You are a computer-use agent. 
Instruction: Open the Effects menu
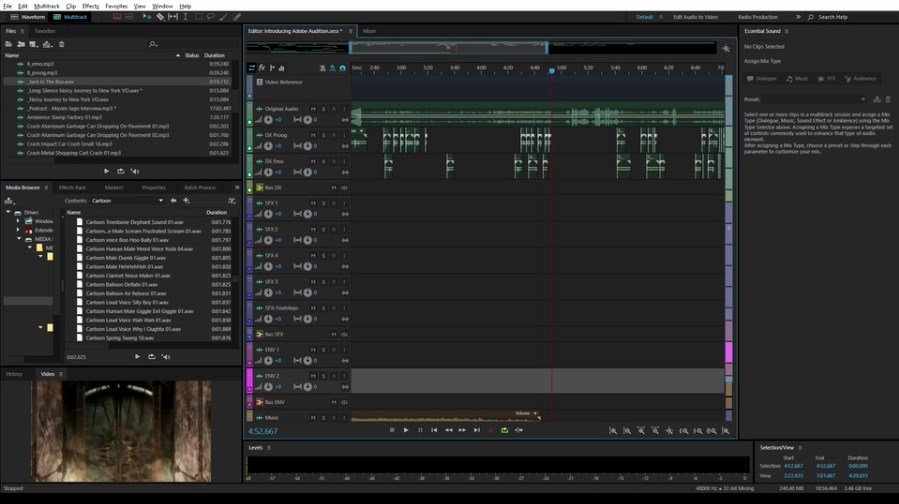(x=90, y=6)
